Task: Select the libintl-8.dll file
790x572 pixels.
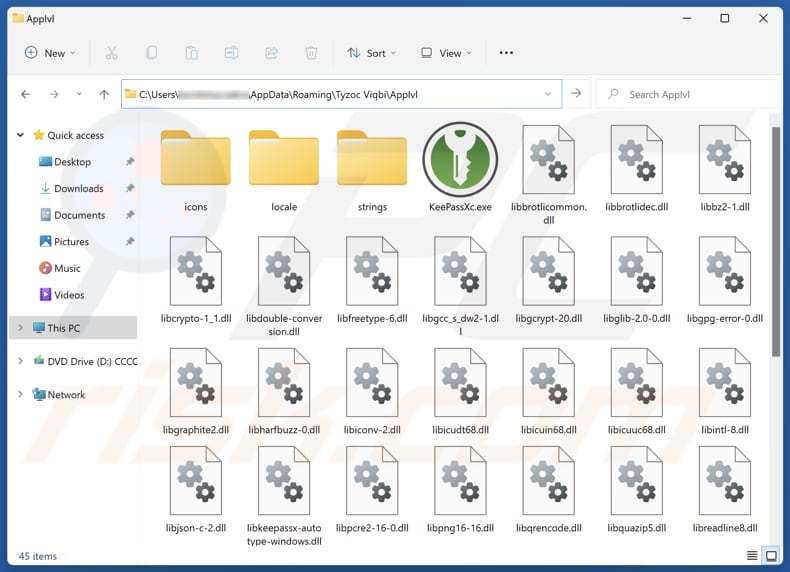Action: pyautogui.click(x=725, y=391)
